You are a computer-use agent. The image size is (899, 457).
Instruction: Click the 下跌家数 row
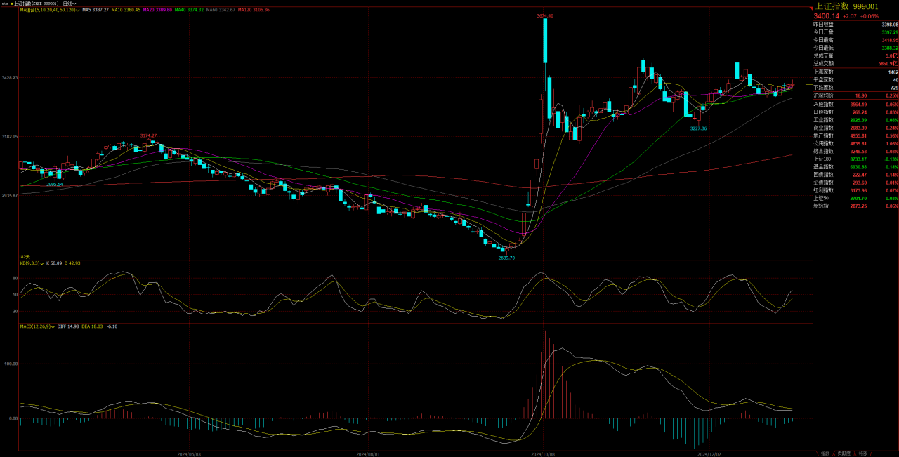coord(854,87)
